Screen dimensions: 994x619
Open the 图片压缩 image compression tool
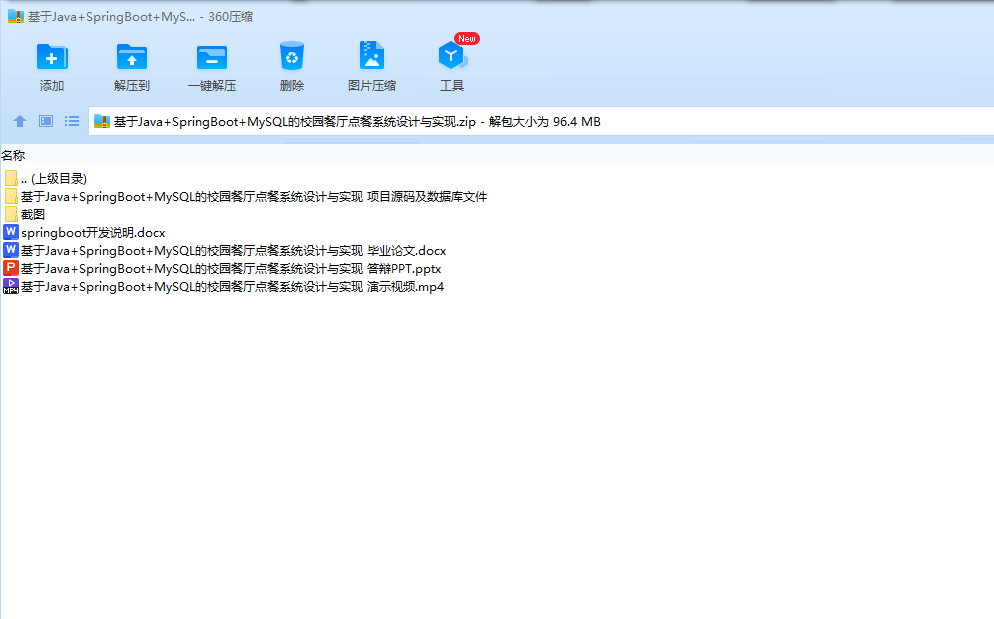(x=371, y=55)
